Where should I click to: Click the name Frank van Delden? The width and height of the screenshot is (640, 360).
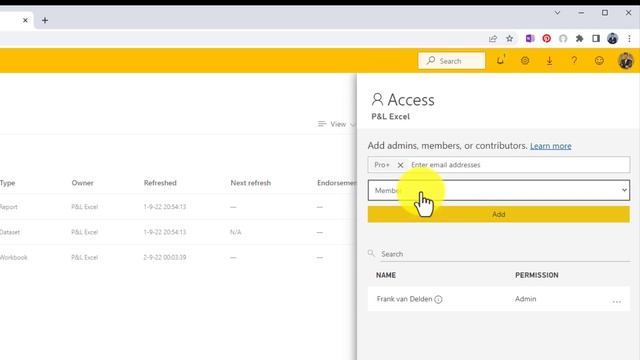coord(404,299)
